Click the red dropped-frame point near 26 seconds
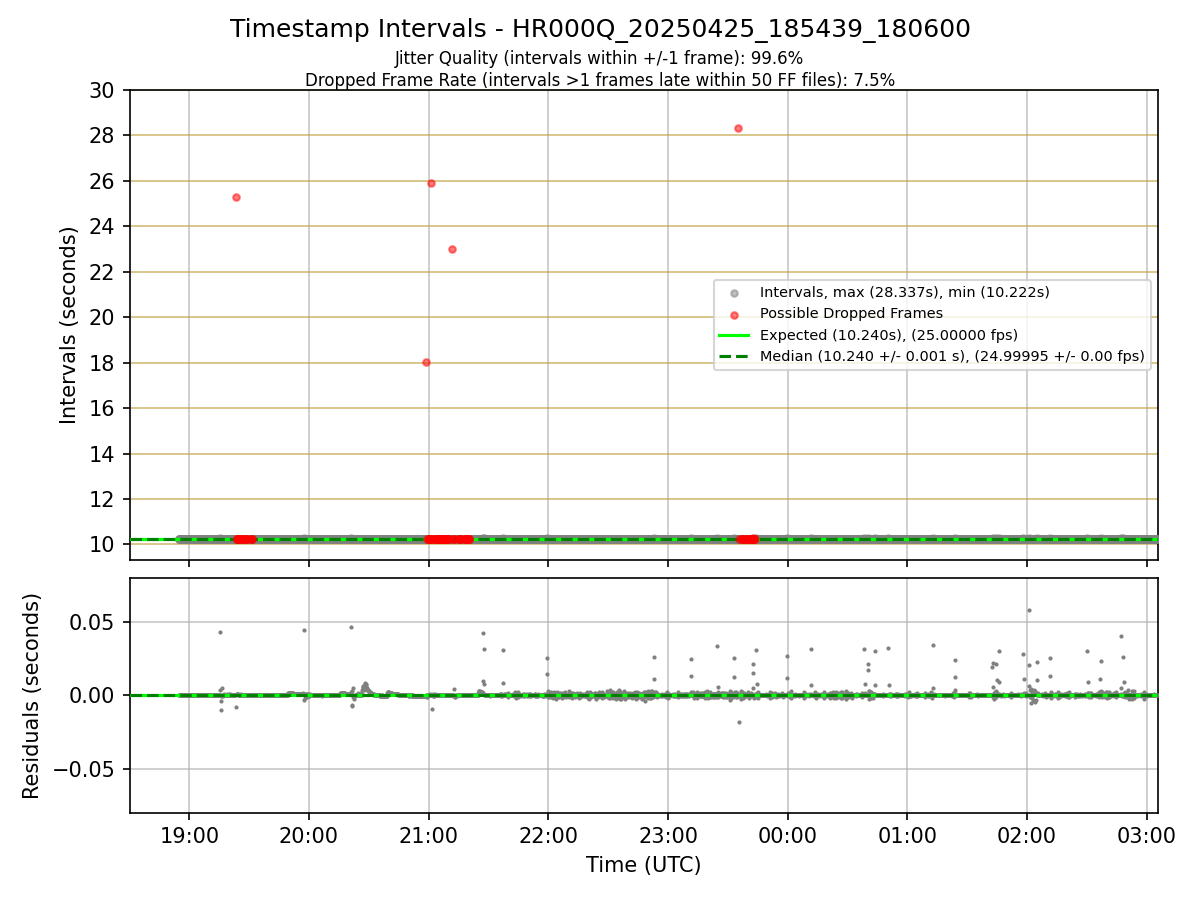Image resolution: width=1200 pixels, height=900 pixels. (431, 183)
